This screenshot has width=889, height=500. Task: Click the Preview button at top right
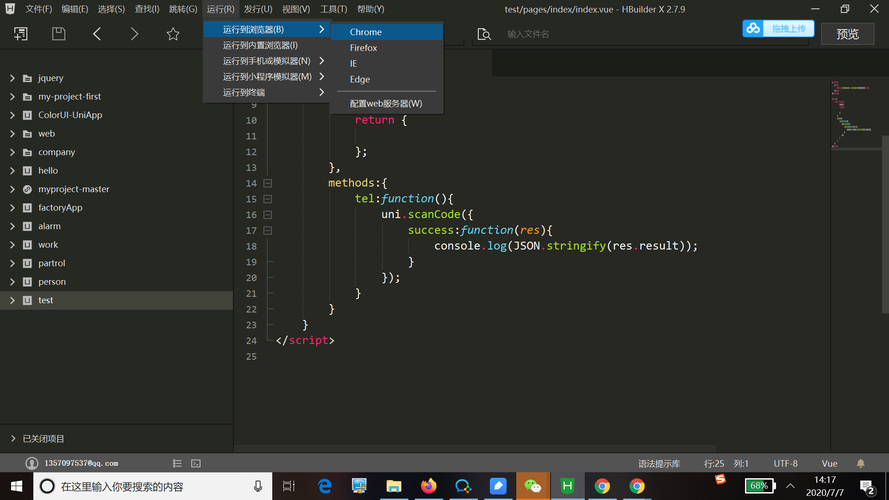[x=847, y=34]
